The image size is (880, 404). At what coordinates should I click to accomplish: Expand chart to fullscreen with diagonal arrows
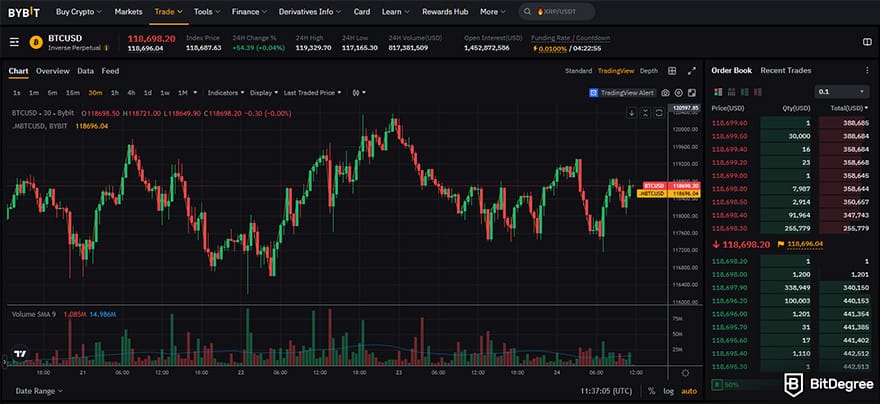[x=691, y=71]
